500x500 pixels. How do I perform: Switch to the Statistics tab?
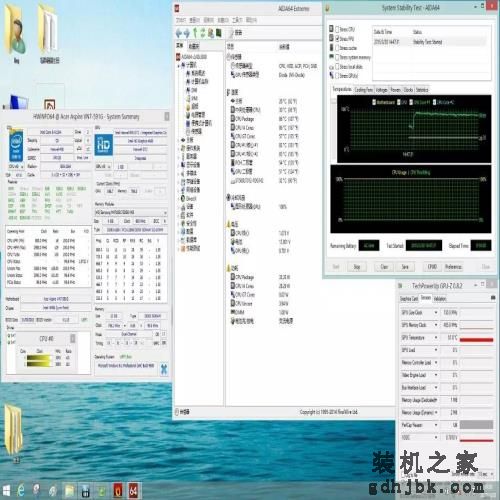pyautogui.click(x=422, y=90)
